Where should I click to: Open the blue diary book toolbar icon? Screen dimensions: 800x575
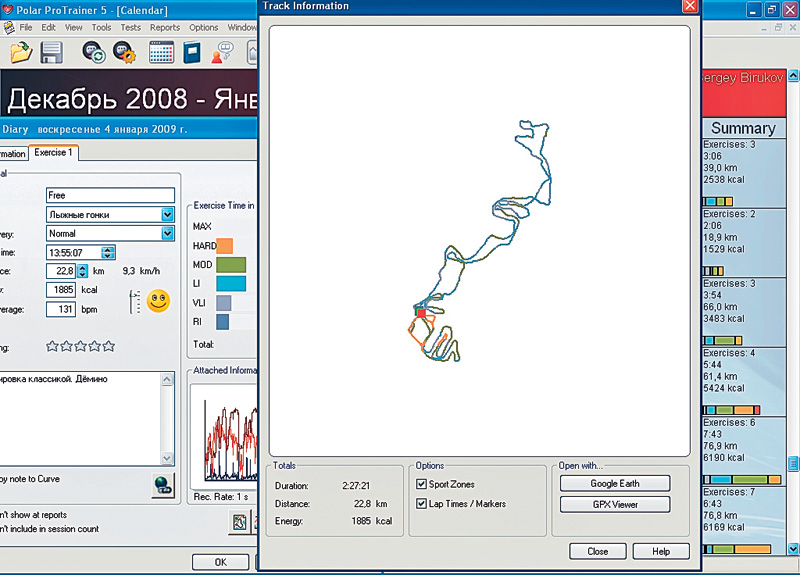(192, 53)
